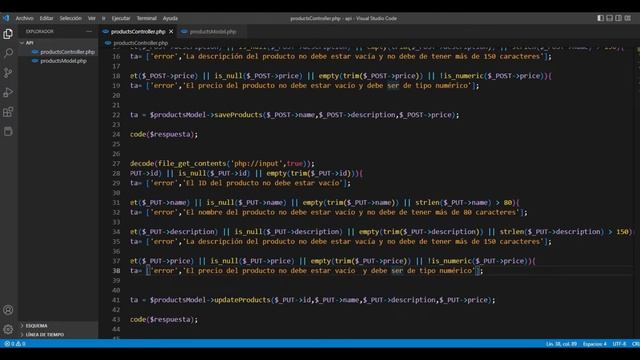Click the errors and warnings status indicator

[15, 344]
